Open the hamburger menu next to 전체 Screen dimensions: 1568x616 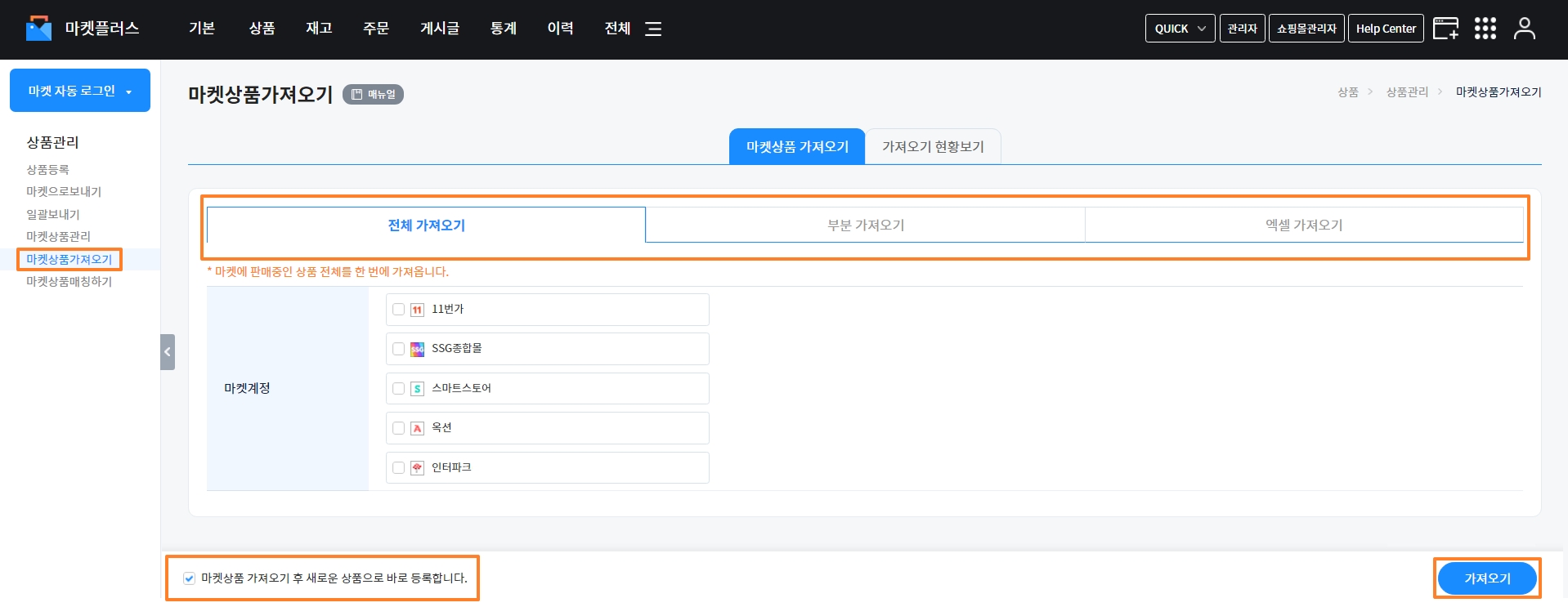(653, 29)
